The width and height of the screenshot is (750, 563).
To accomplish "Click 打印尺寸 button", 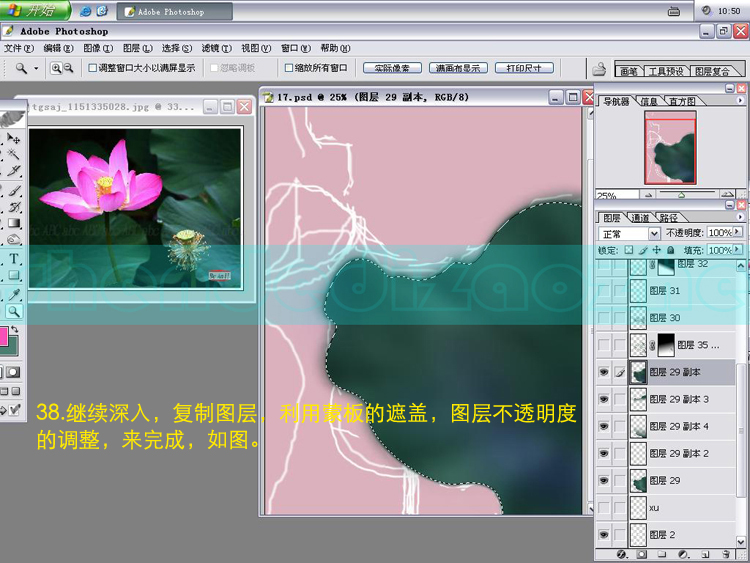I will pos(524,68).
